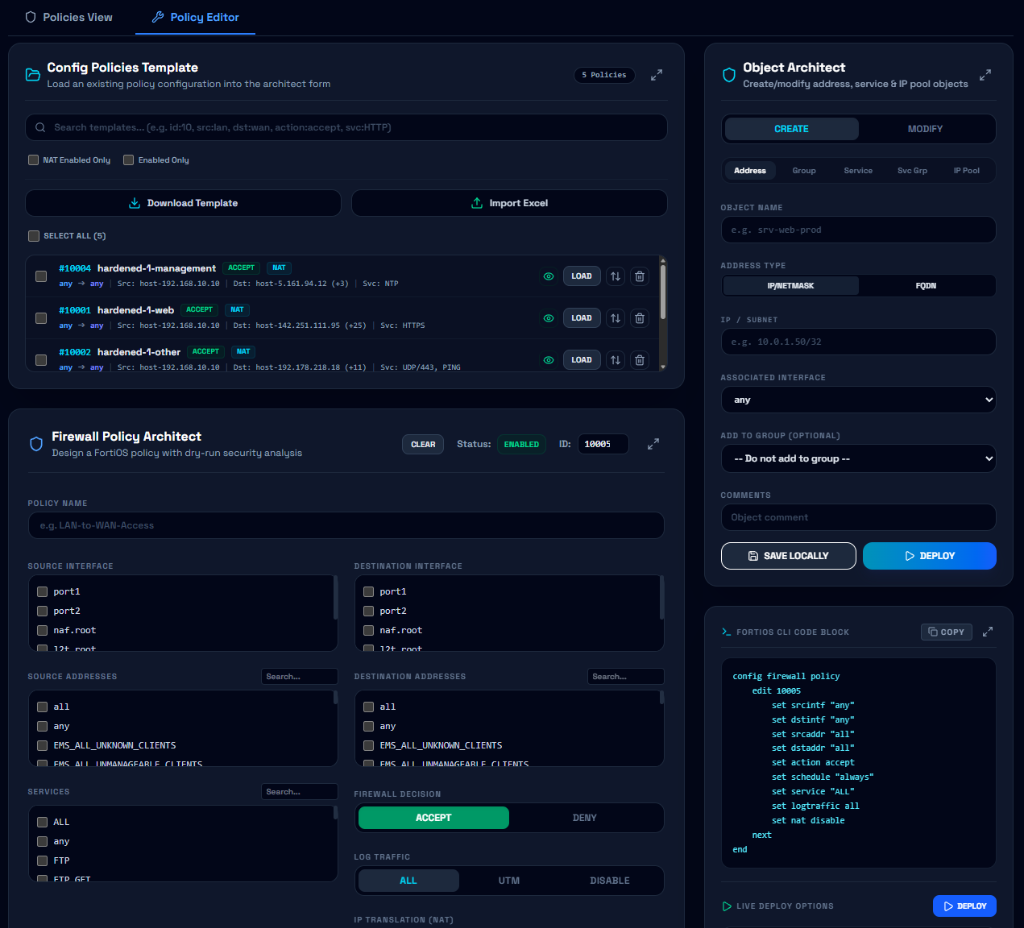The height and width of the screenshot is (928, 1024).
Task: Click the play icon beside Live Deploy Options
Action: coord(727,906)
